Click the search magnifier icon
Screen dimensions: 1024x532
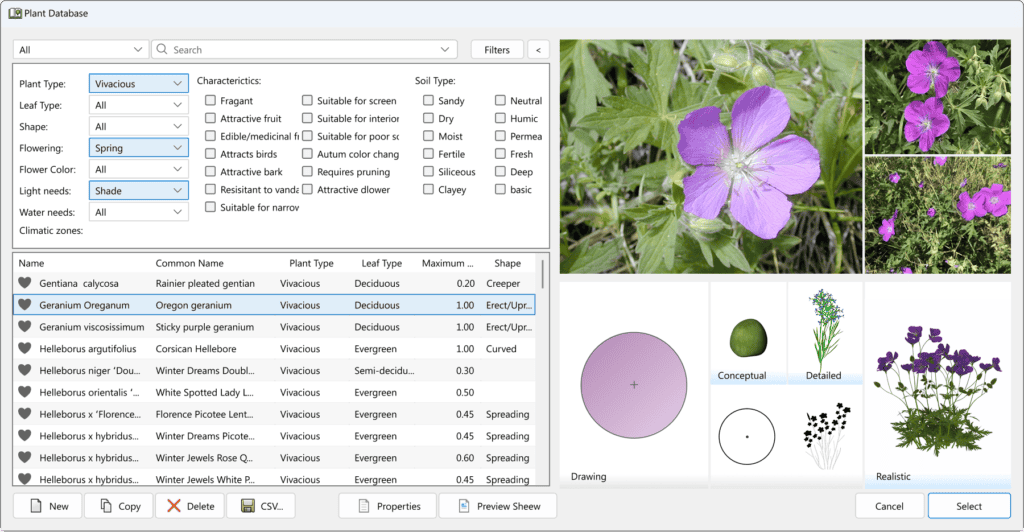(x=162, y=49)
